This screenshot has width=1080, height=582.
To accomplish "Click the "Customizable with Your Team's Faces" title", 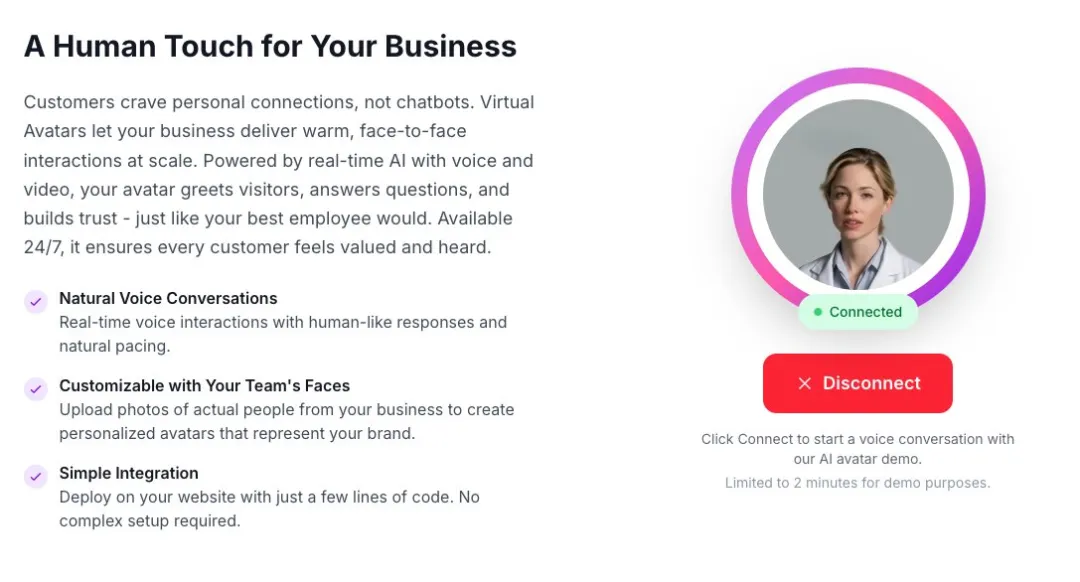I will [x=204, y=385].
